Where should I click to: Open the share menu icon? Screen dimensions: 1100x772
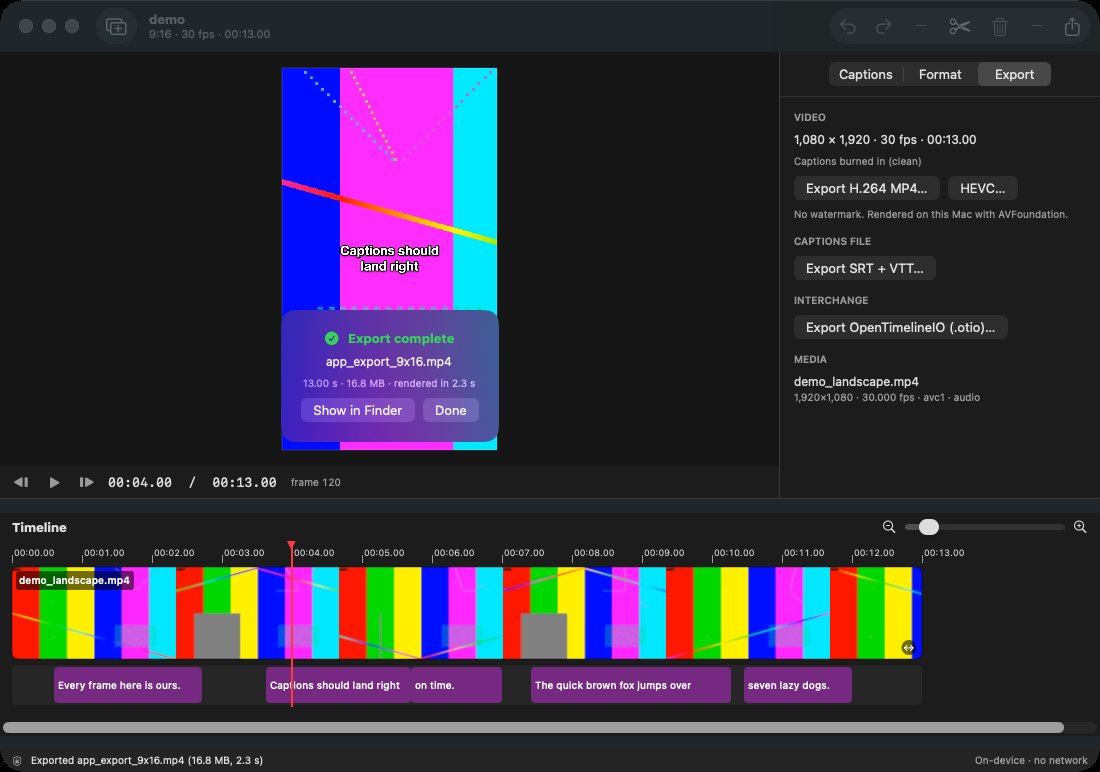[x=1072, y=27]
